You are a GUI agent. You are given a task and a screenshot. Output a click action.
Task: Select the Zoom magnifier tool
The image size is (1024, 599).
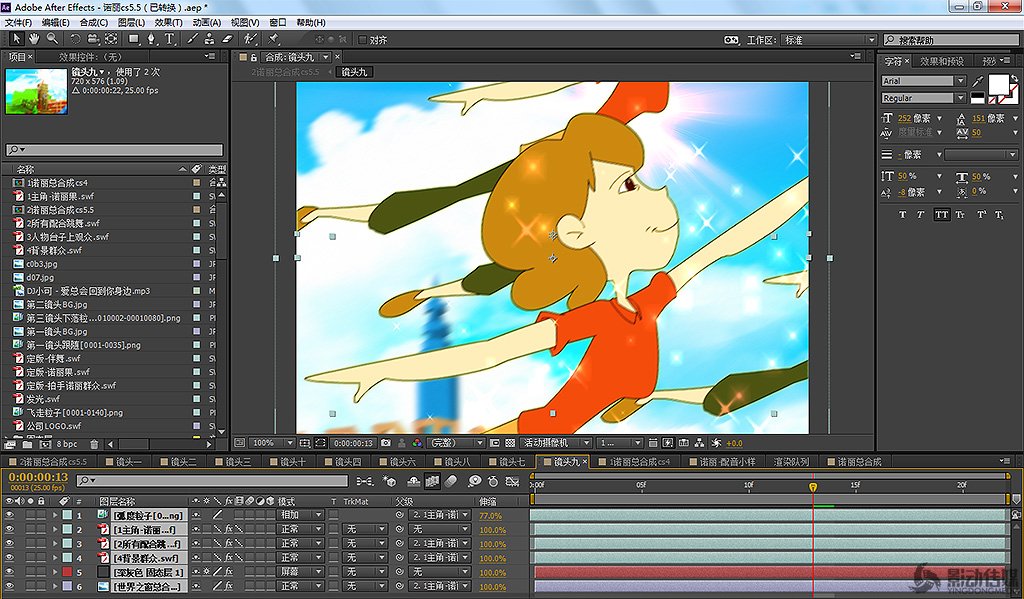click(51, 39)
